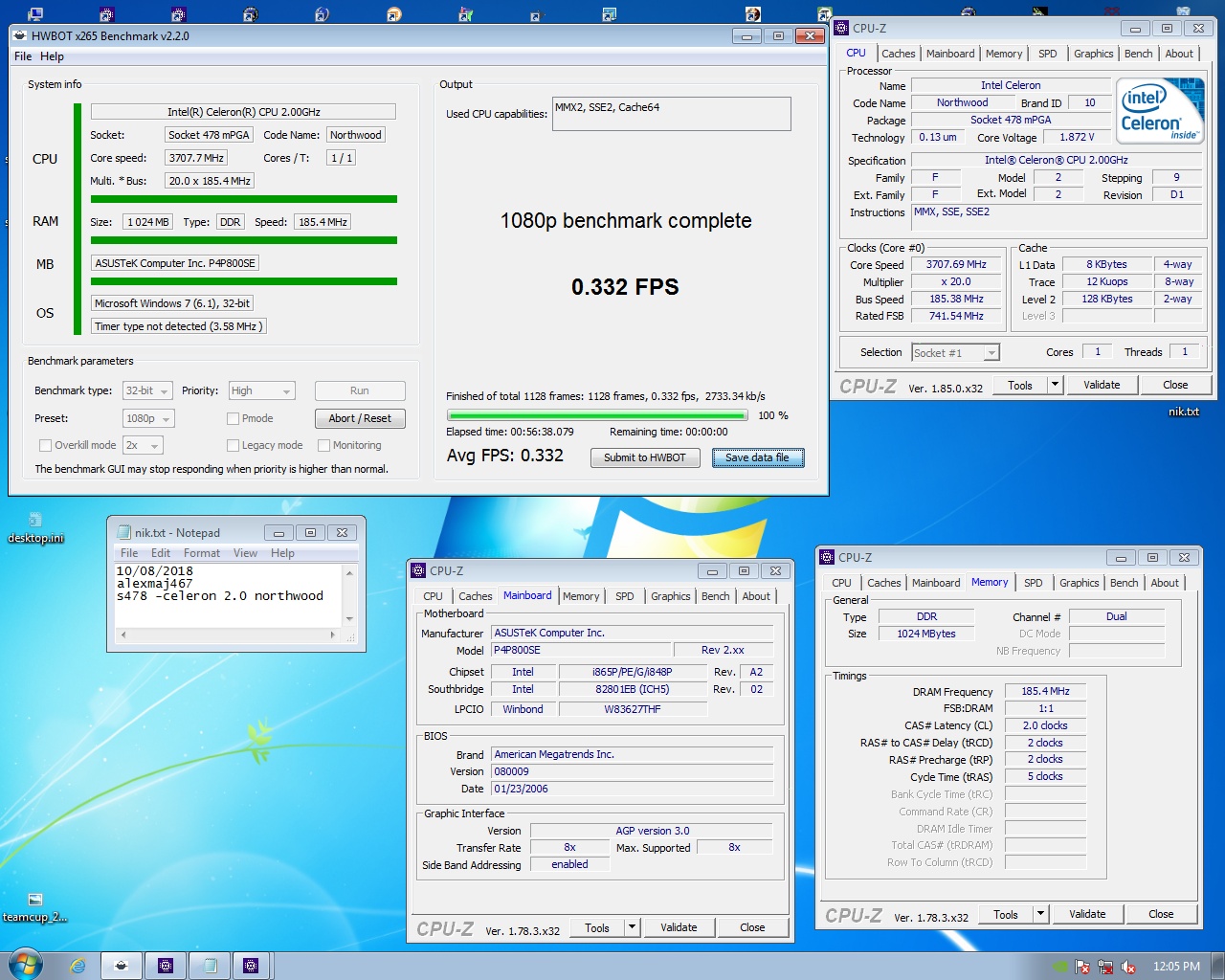Click Core Speed 3707.69 MHz value
This screenshot has height=980, width=1225.
point(956,264)
